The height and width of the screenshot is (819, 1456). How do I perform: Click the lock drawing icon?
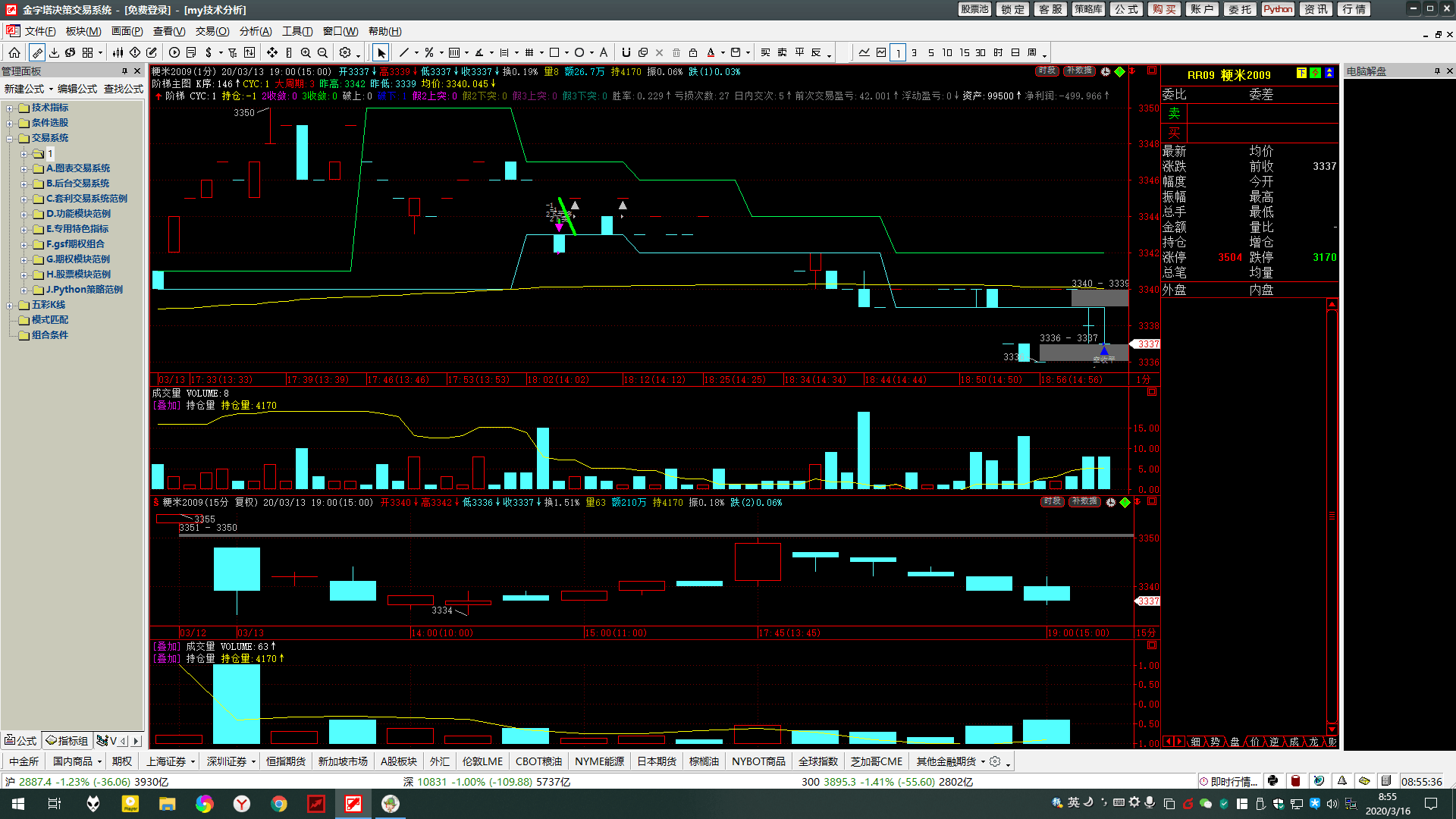pyautogui.click(x=693, y=52)
